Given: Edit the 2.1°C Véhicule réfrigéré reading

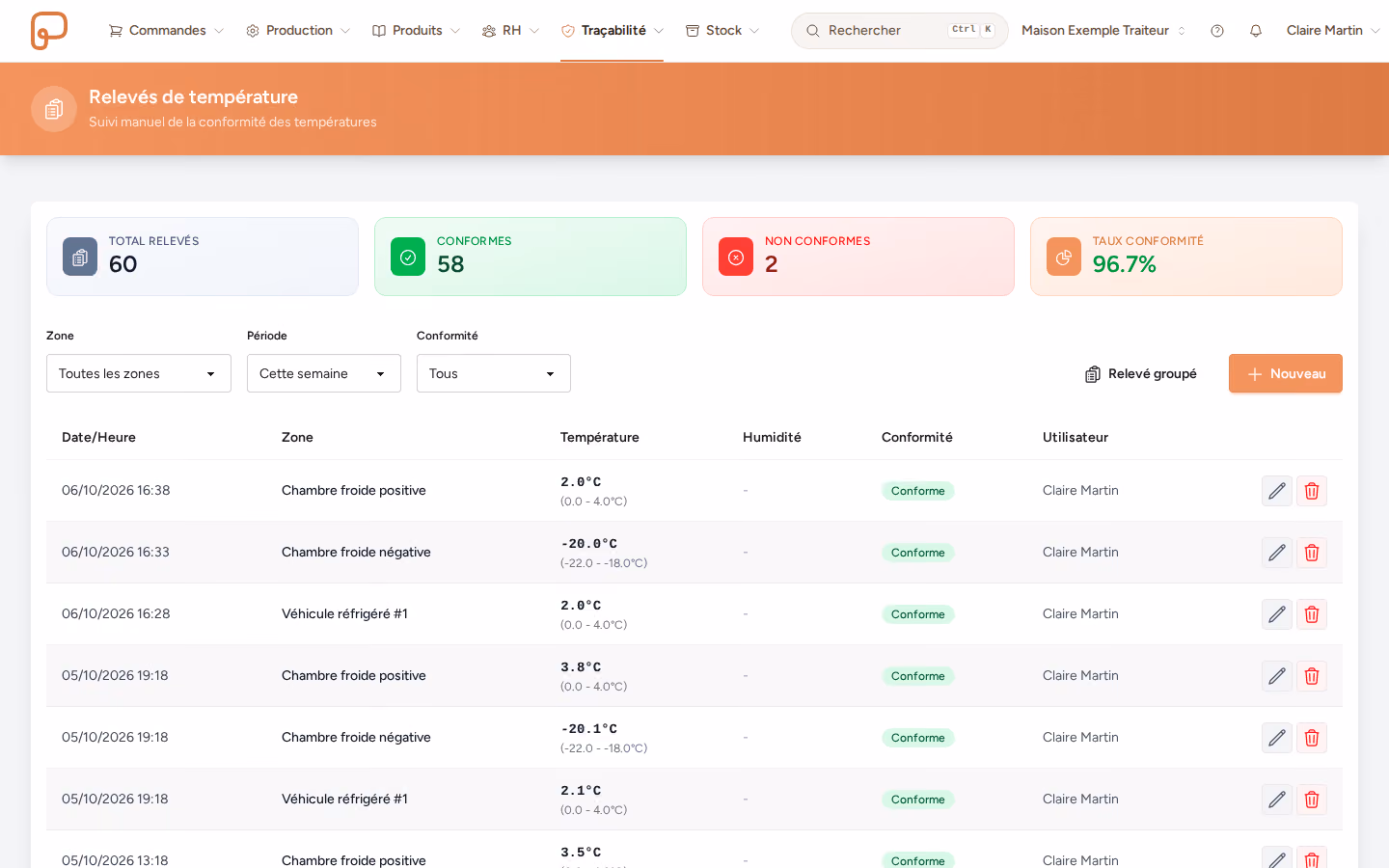Looking at the screenshot, I should point(1277,800).
